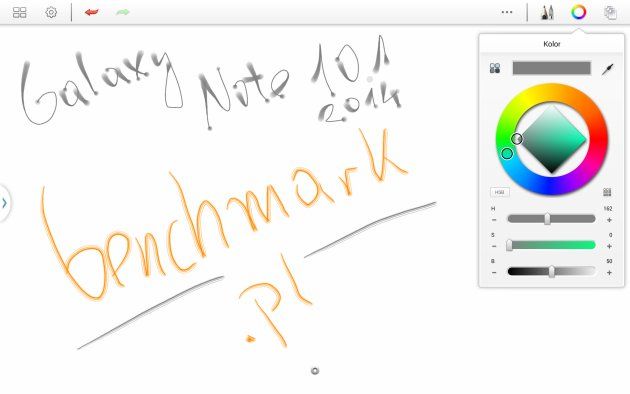Open the settings gear
Screen dimensions: 630x394
coord(51,12)
